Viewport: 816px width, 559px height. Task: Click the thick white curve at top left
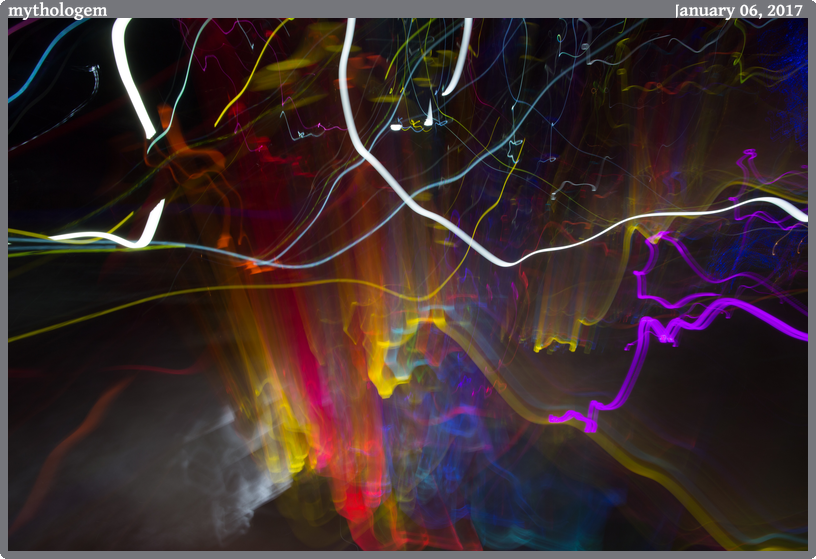[x=130, y=80]
